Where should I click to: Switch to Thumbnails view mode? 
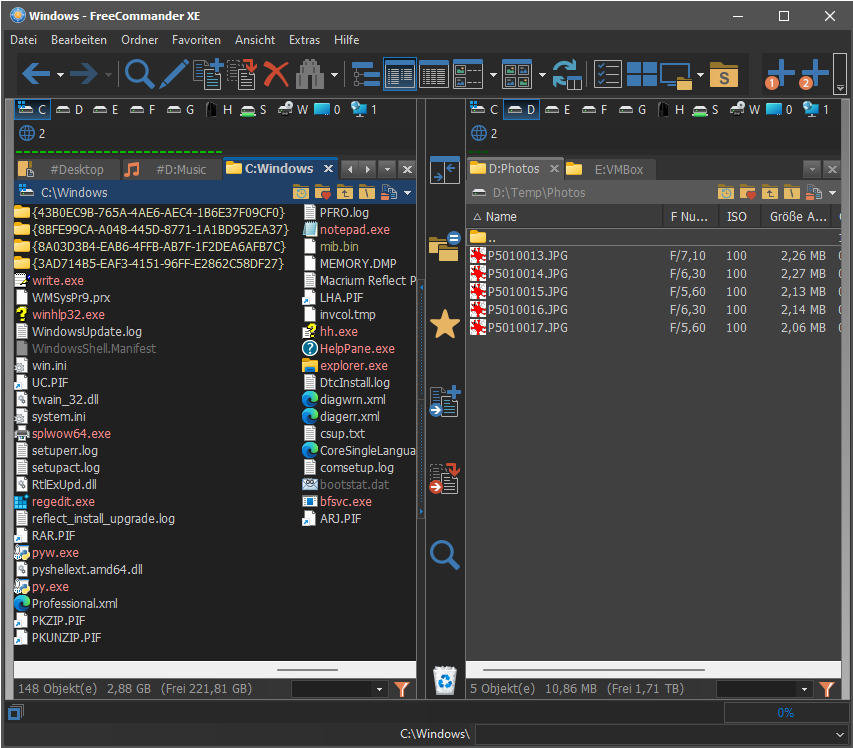coord(468,74)
